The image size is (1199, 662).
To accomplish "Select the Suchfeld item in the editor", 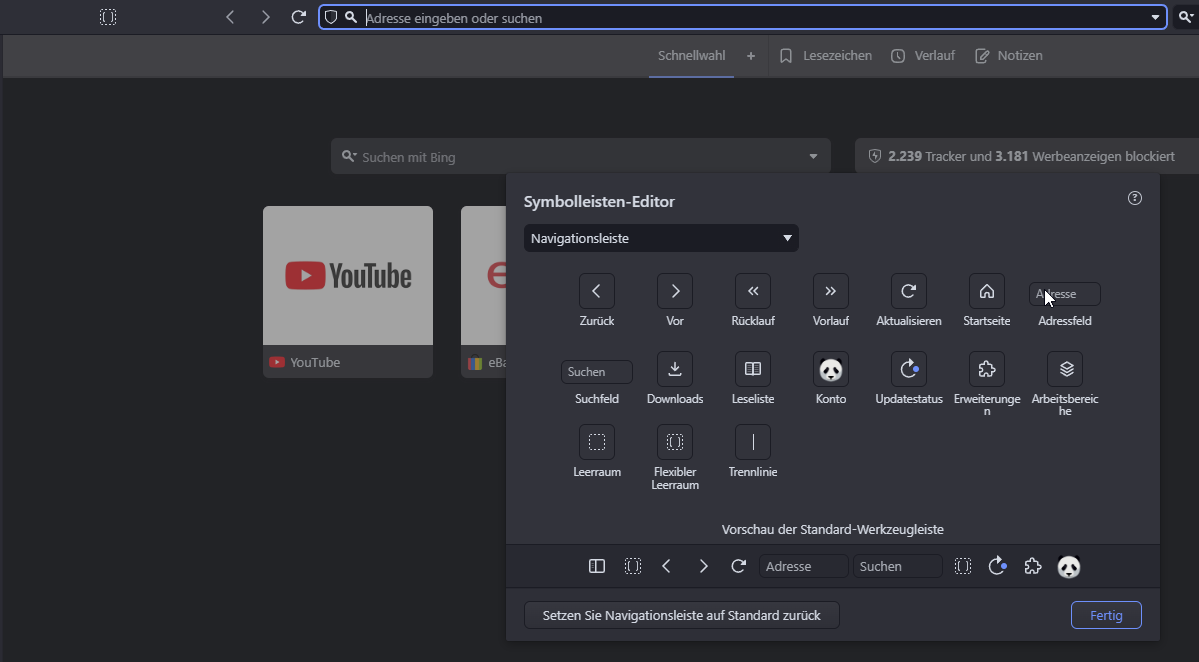I will (x=596, y=372).
